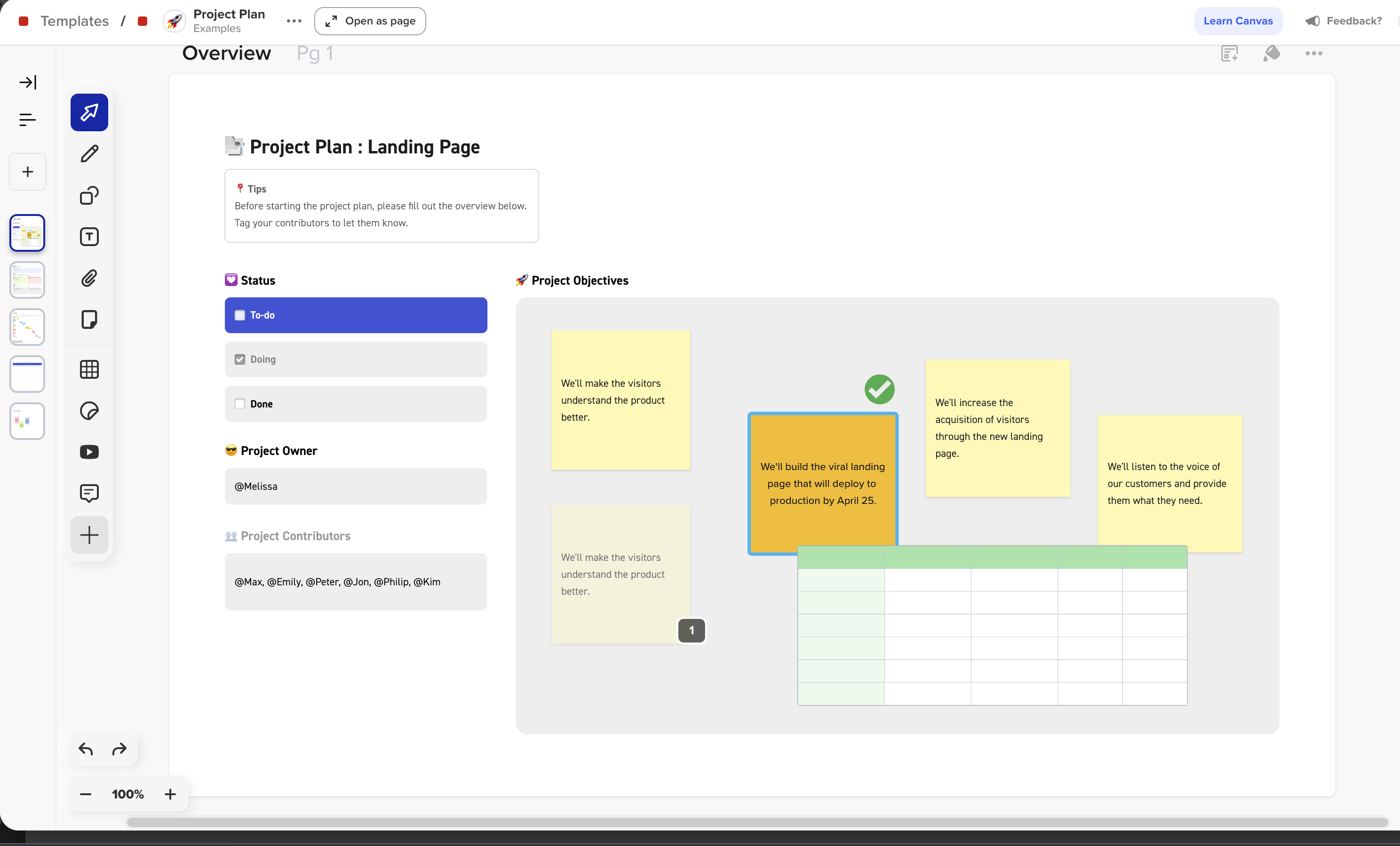Click the Open as page button
The image size is (1400, 846).
[x=370, y=21]
